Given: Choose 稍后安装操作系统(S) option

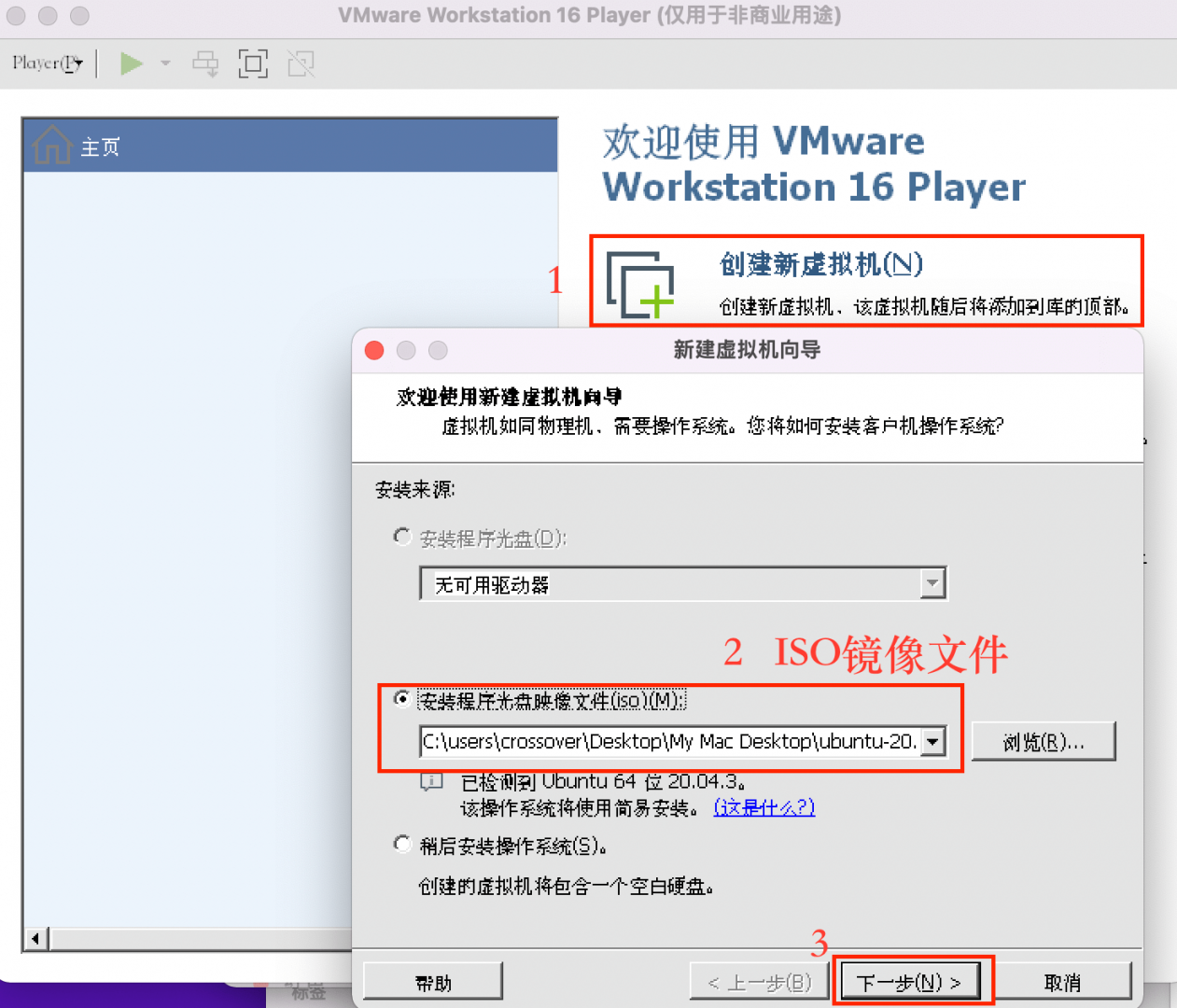Looking at the screenshot, I should pos(402,843).
